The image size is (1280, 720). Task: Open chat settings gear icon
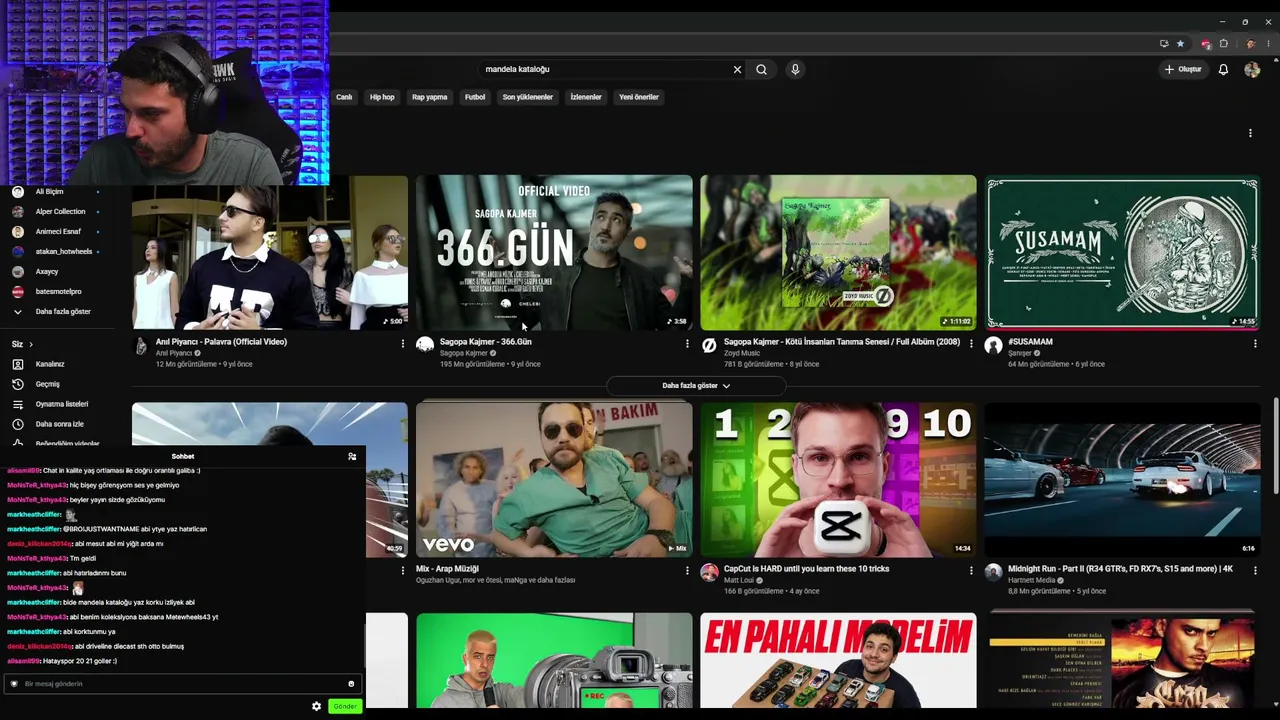(317, 706)
